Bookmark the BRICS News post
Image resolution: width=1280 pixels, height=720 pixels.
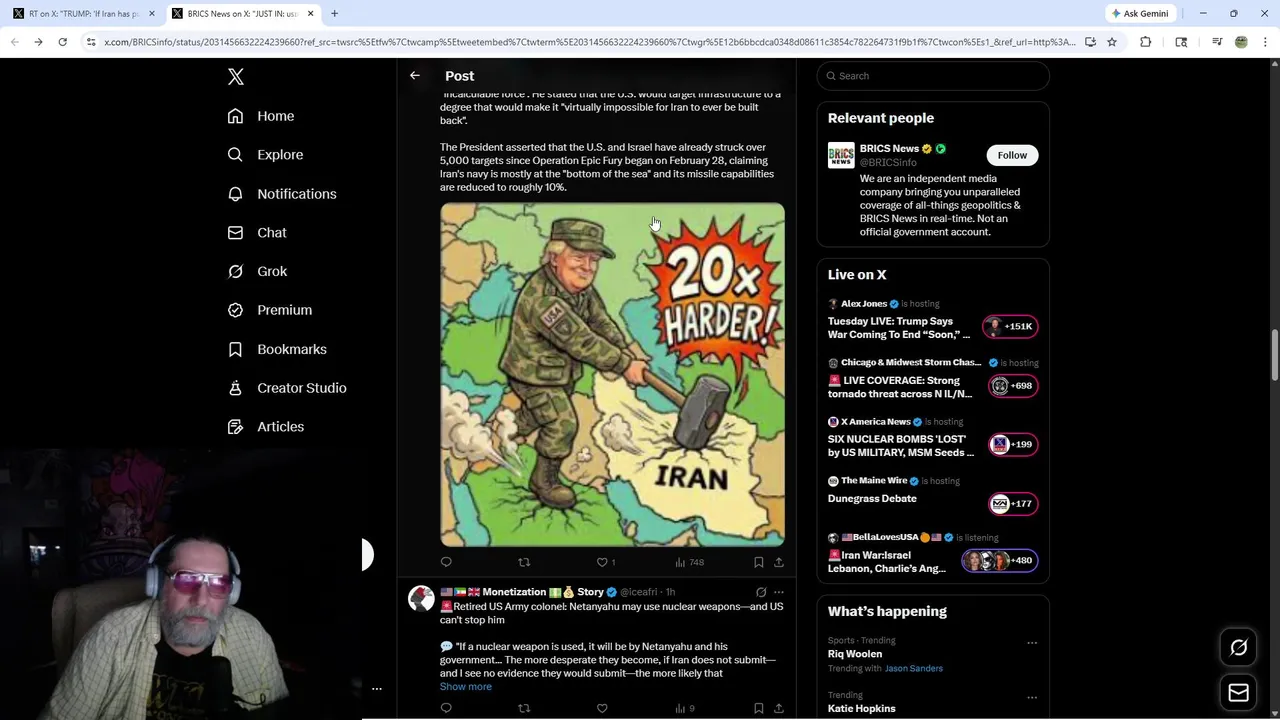[759, 562]
